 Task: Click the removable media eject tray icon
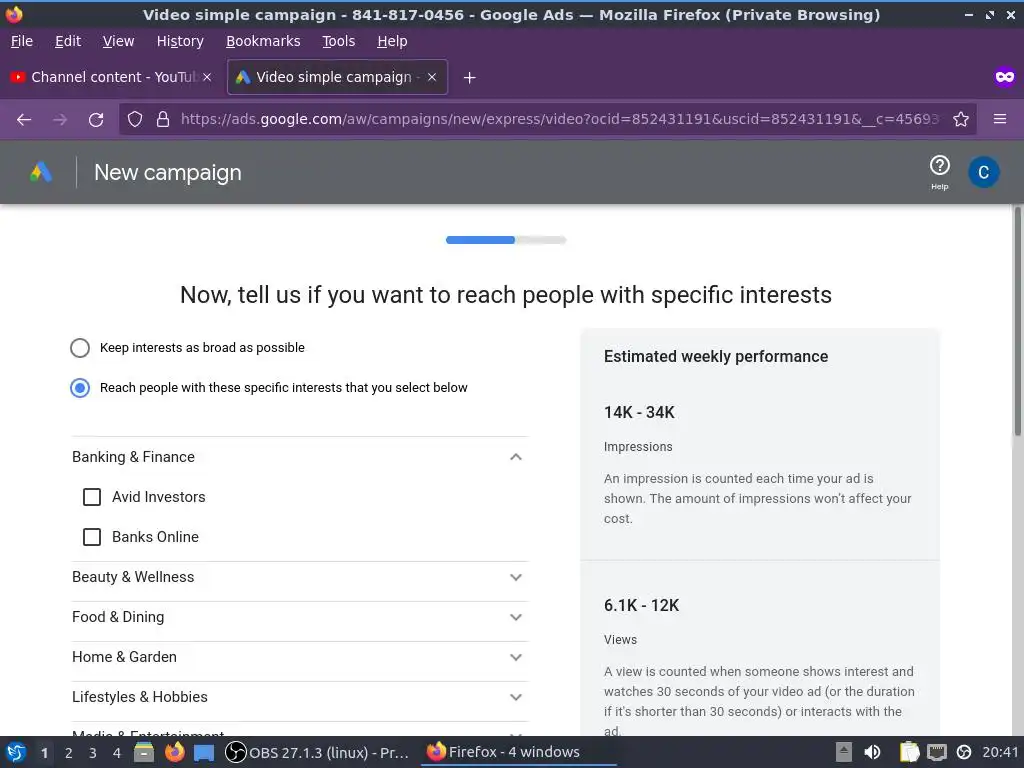point(844,752)
